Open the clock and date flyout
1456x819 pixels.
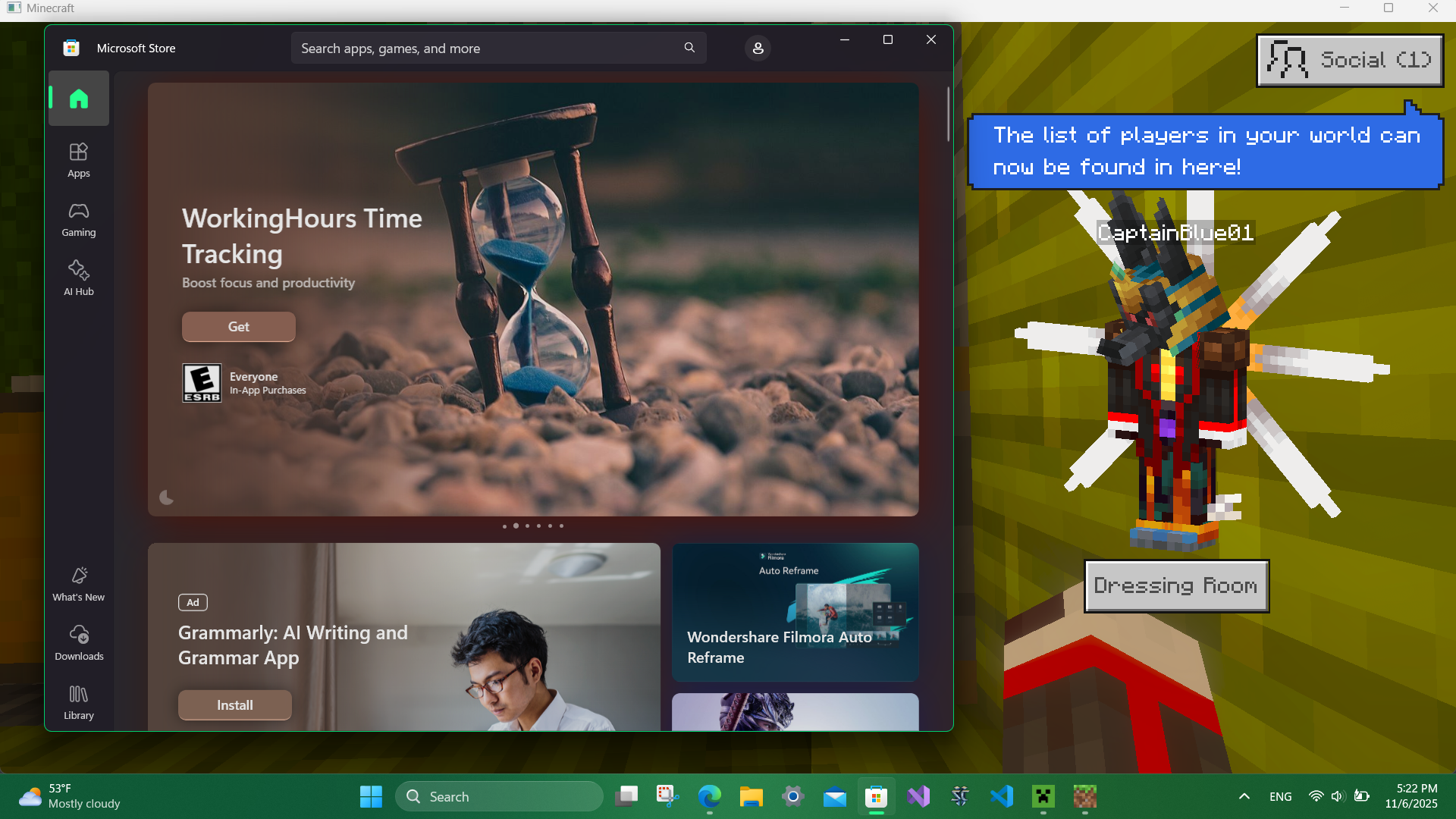point(1411,797)
